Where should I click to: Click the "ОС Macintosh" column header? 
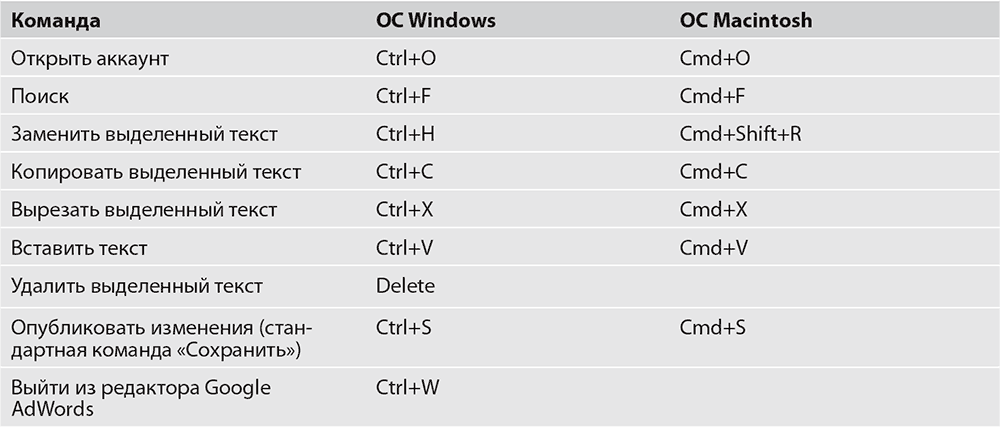click(746, 20)
